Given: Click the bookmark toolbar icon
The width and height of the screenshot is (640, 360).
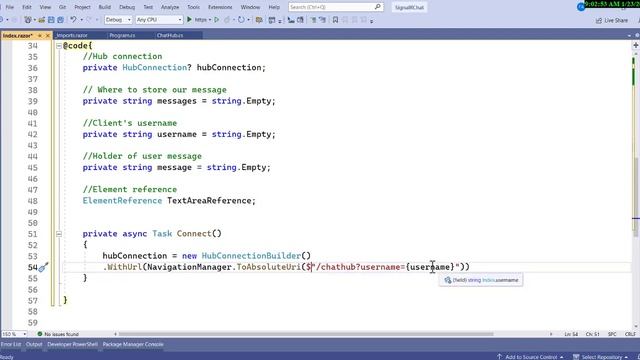Looking at the screenshot, I should (x=335, y=20).
